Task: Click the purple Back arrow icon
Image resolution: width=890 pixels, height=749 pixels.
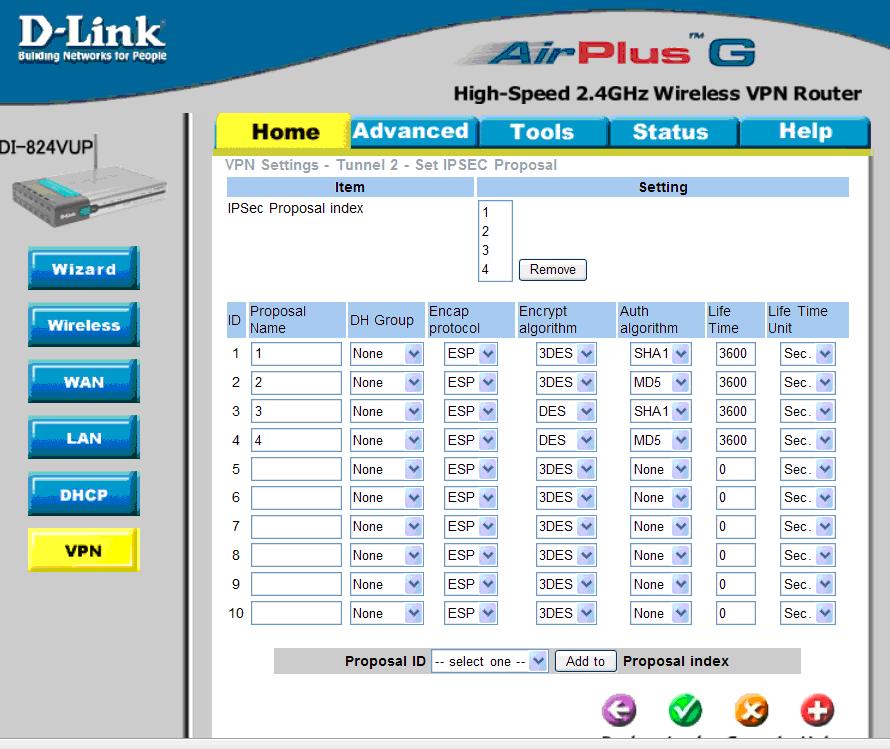Action: [619, 710]
